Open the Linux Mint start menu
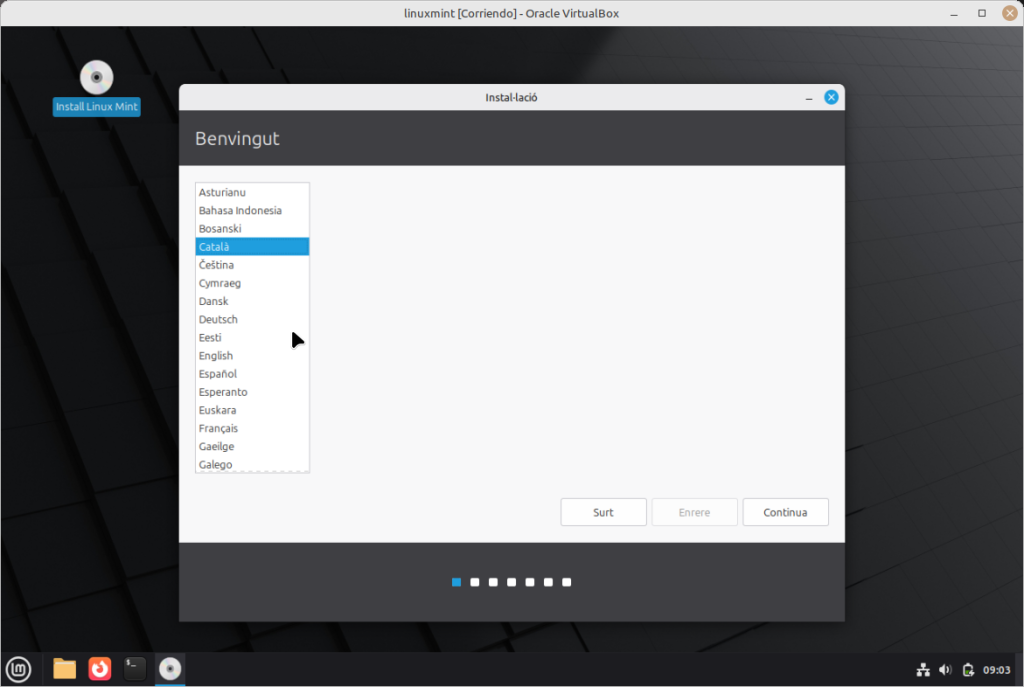The height and width of the screenshot is (687, 1024). coord(18,668)
